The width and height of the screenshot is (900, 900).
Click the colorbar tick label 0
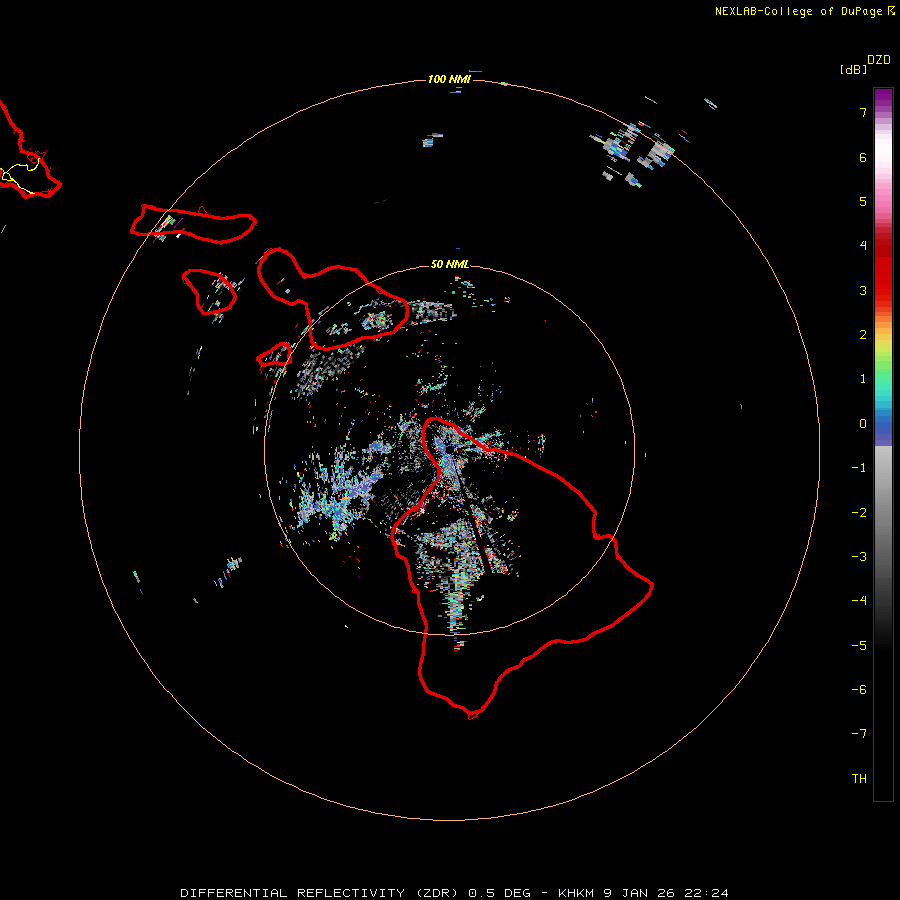(x=863, y=424)
